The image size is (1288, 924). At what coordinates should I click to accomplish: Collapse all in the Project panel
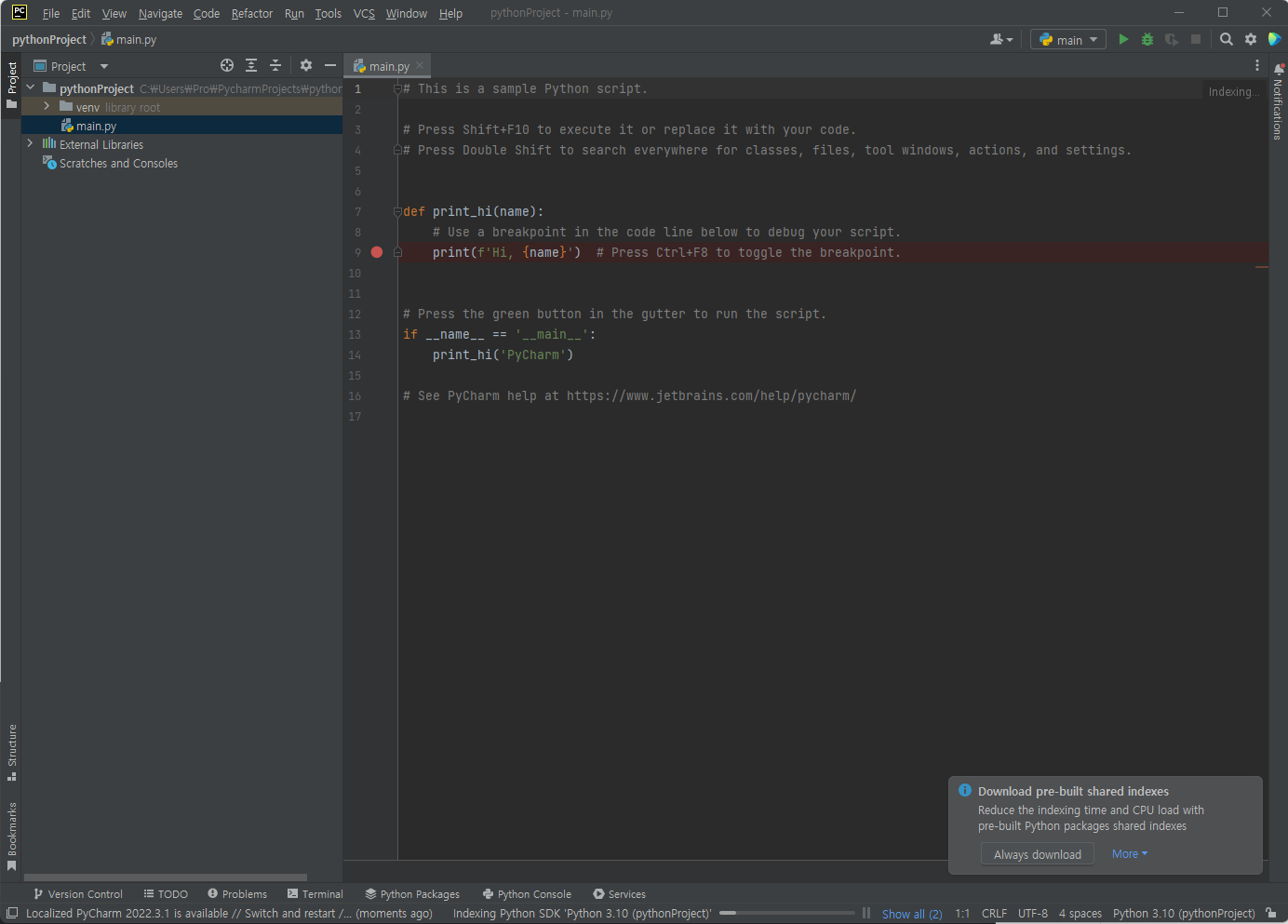tap(275, 65)
